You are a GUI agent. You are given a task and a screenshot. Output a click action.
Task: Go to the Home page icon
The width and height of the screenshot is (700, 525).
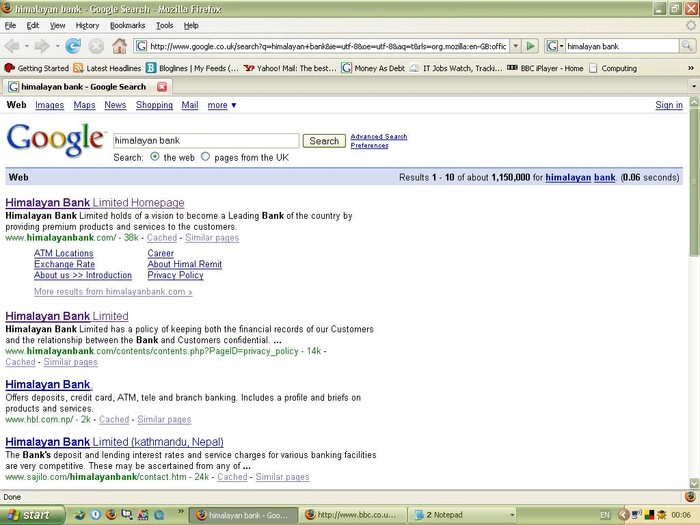coord(119,46)
